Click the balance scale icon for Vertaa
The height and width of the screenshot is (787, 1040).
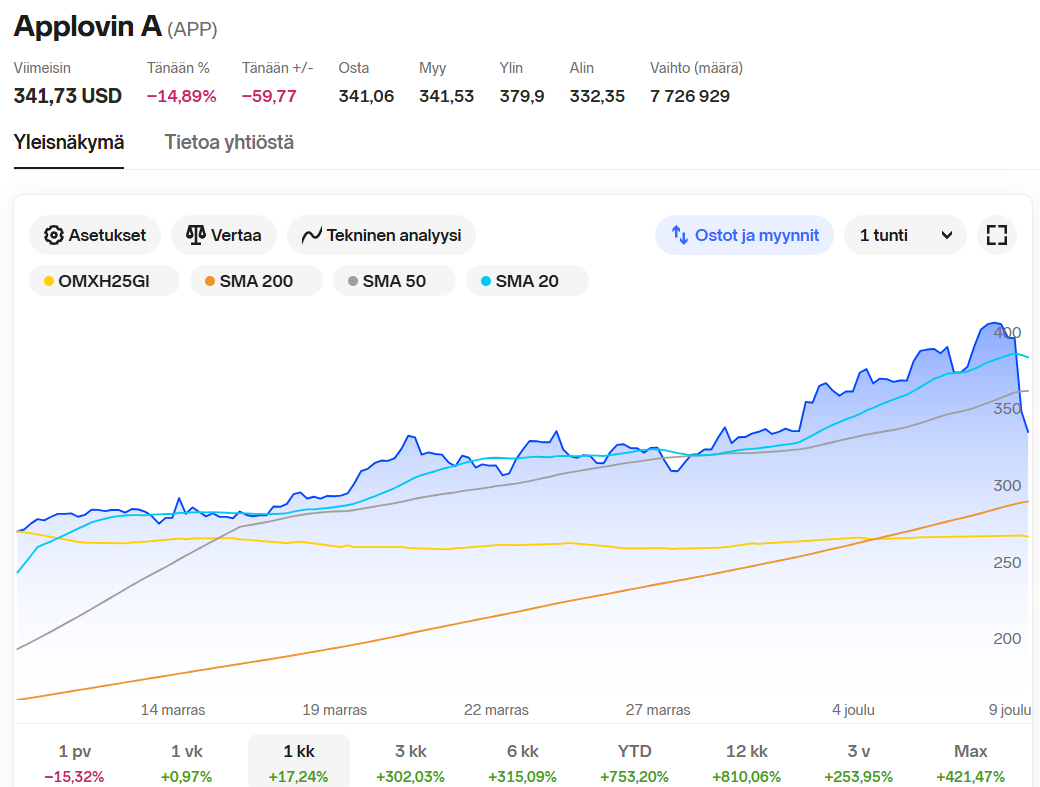click(195, 235)
